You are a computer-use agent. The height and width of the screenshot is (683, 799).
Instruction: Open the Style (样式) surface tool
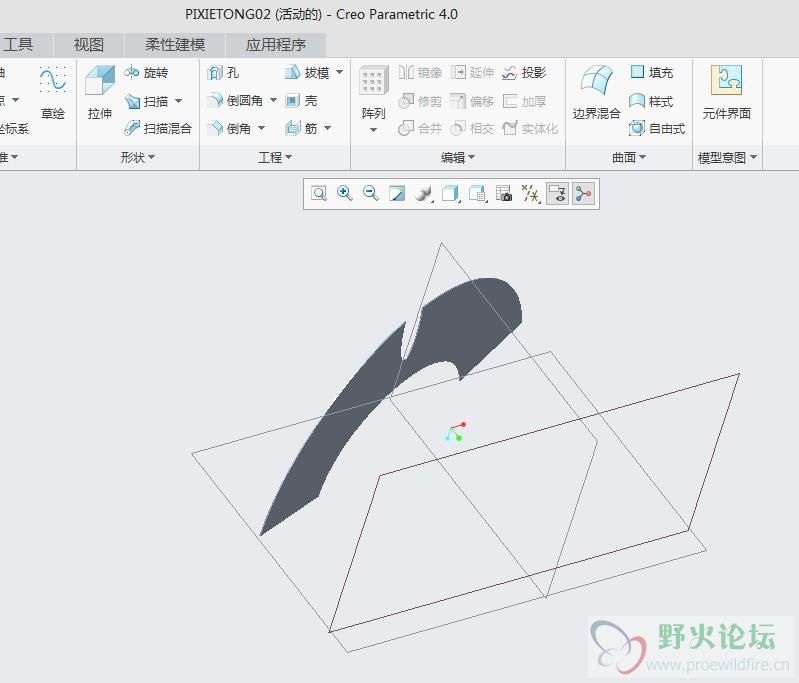[x=651, y=101]
